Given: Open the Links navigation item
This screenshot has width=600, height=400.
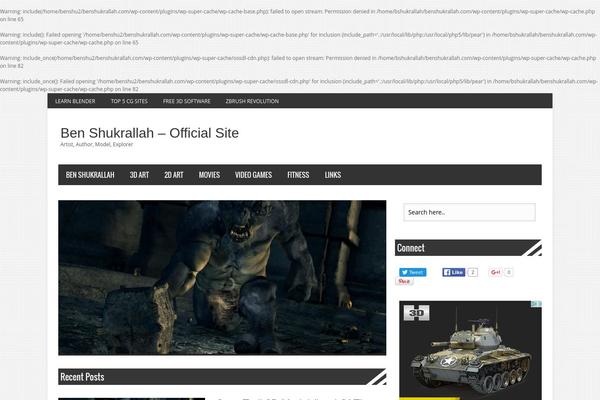Looking at the screenshot, I should pos(333,175).
